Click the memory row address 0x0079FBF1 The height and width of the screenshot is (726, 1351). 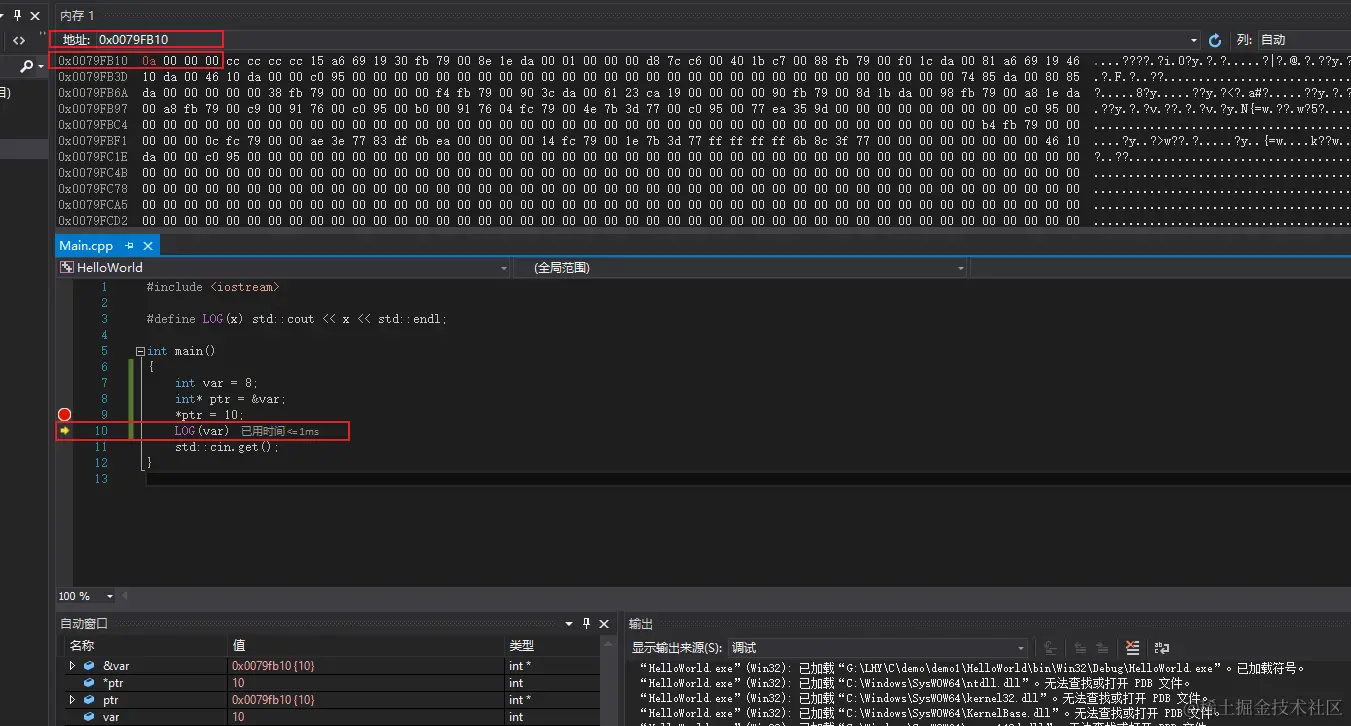(x=93, y=141)
